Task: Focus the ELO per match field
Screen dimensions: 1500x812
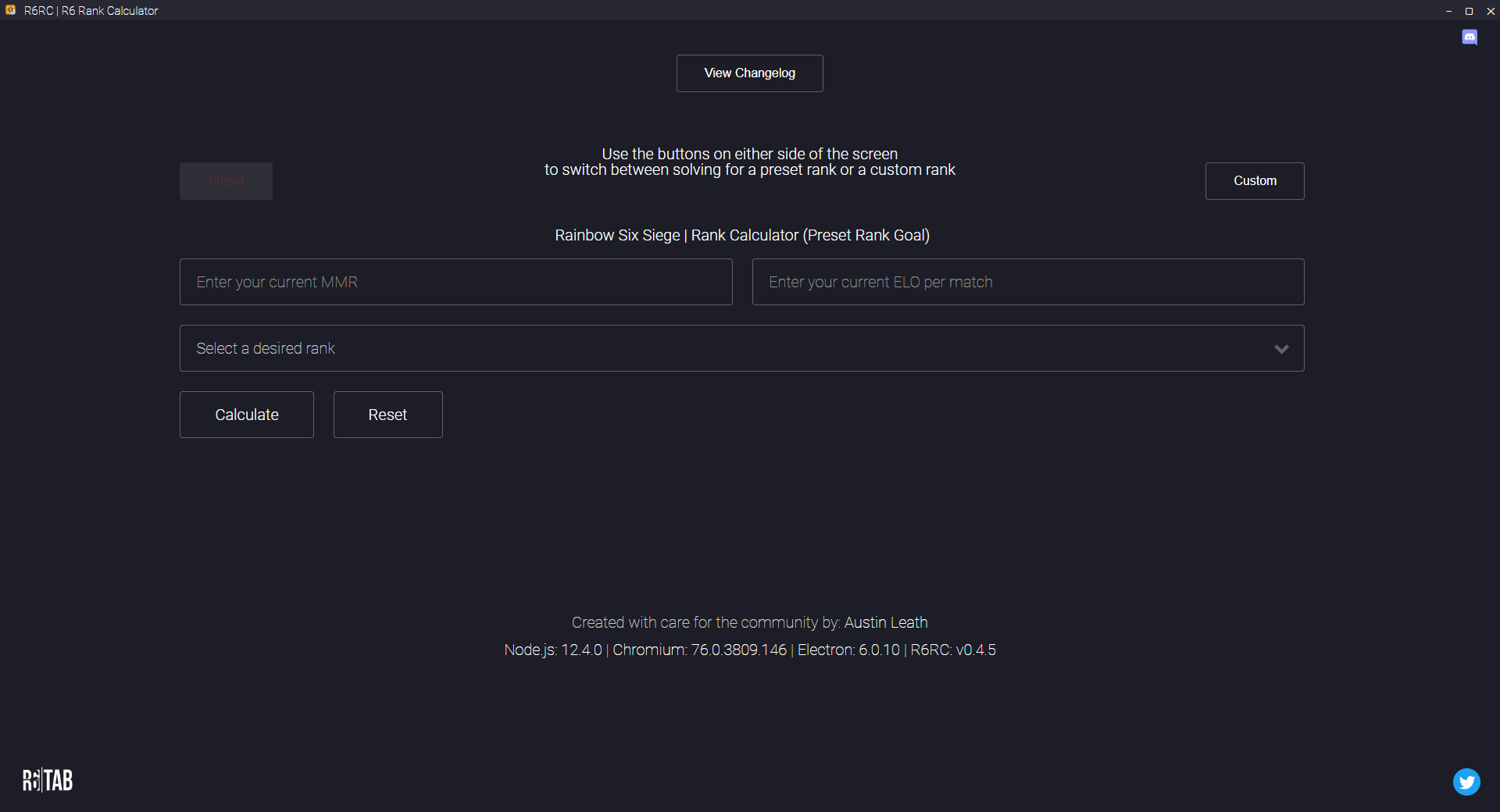Action: point(1028,282)
